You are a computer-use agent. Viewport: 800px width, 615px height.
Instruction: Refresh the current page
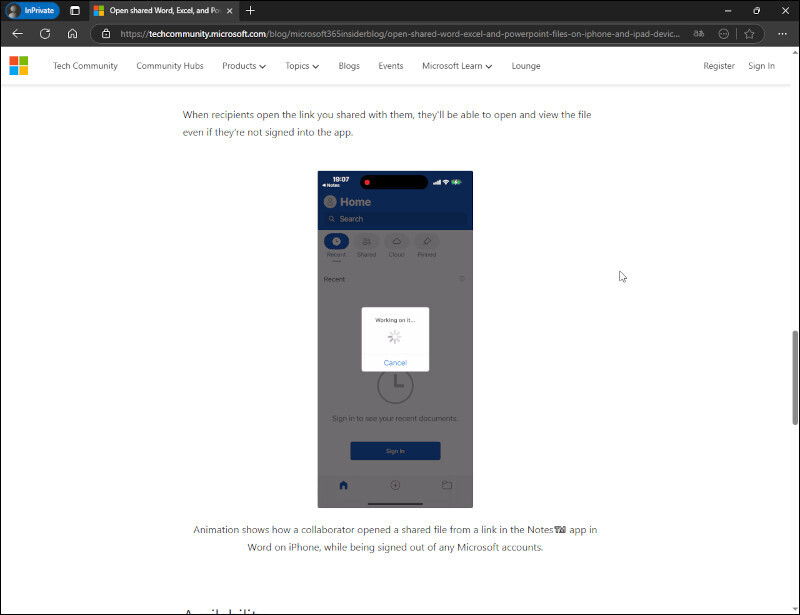click(x=45, y=34)
